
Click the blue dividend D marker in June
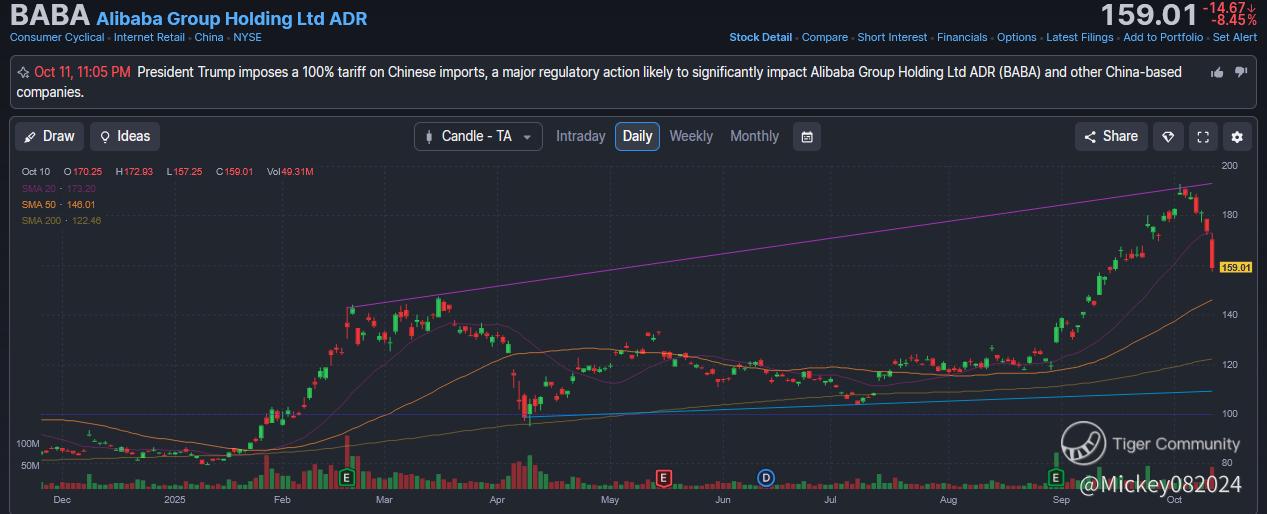pos(767,477)
